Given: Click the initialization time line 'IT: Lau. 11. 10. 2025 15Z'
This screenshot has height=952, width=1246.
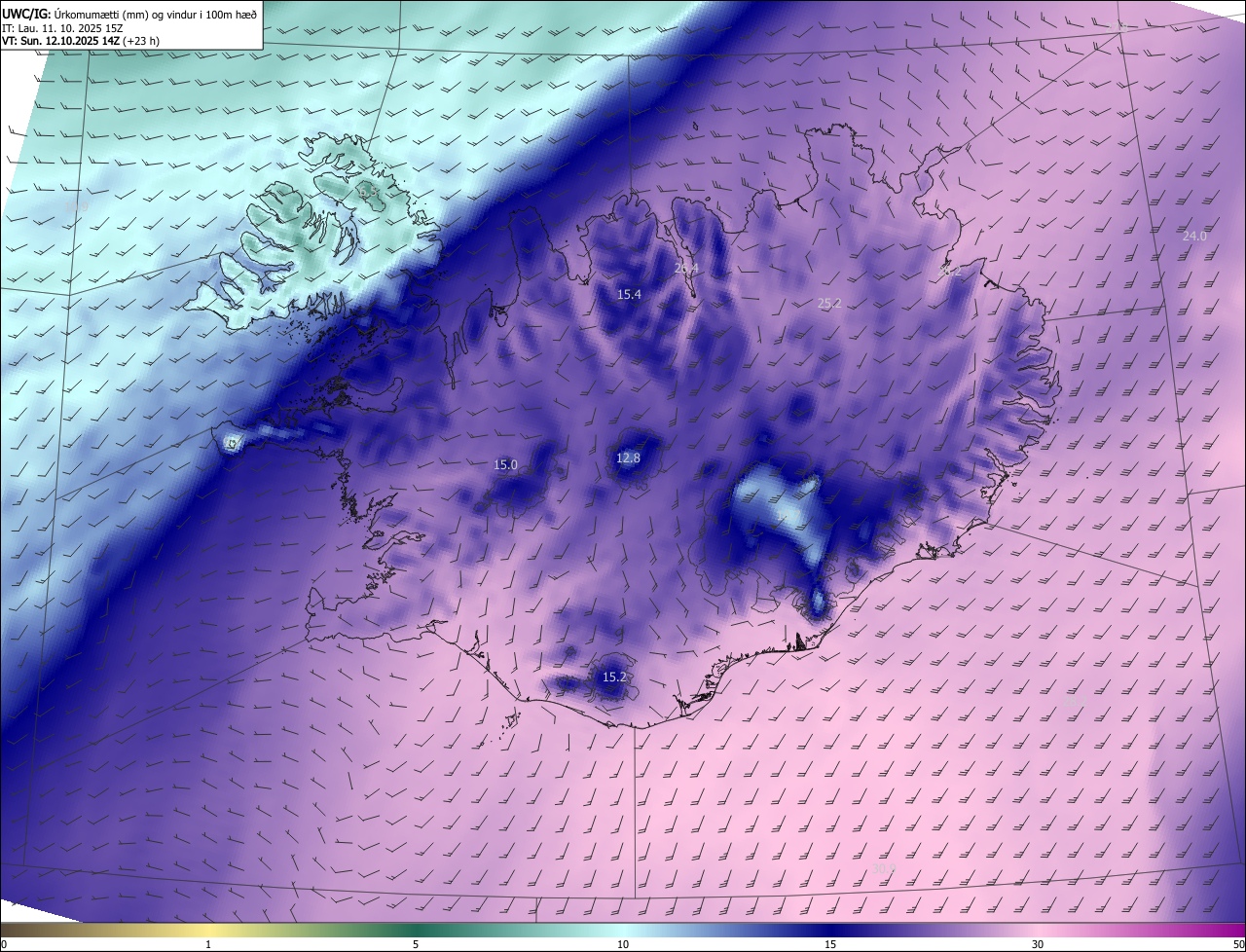Looking at the screenshot, I should point(63,28).
